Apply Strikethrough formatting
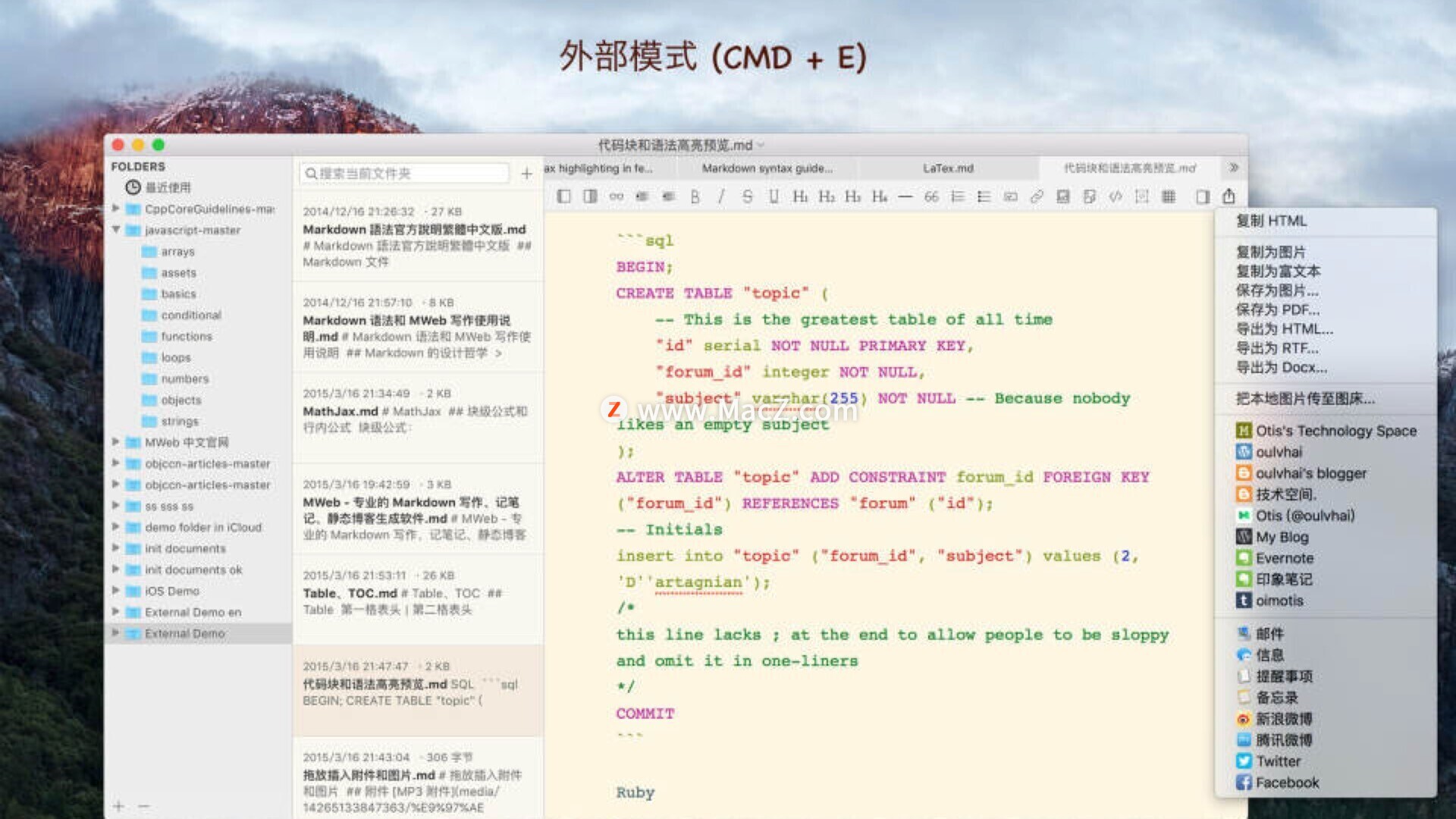This screenshot has height=819, width=1456. click(747, 196)
